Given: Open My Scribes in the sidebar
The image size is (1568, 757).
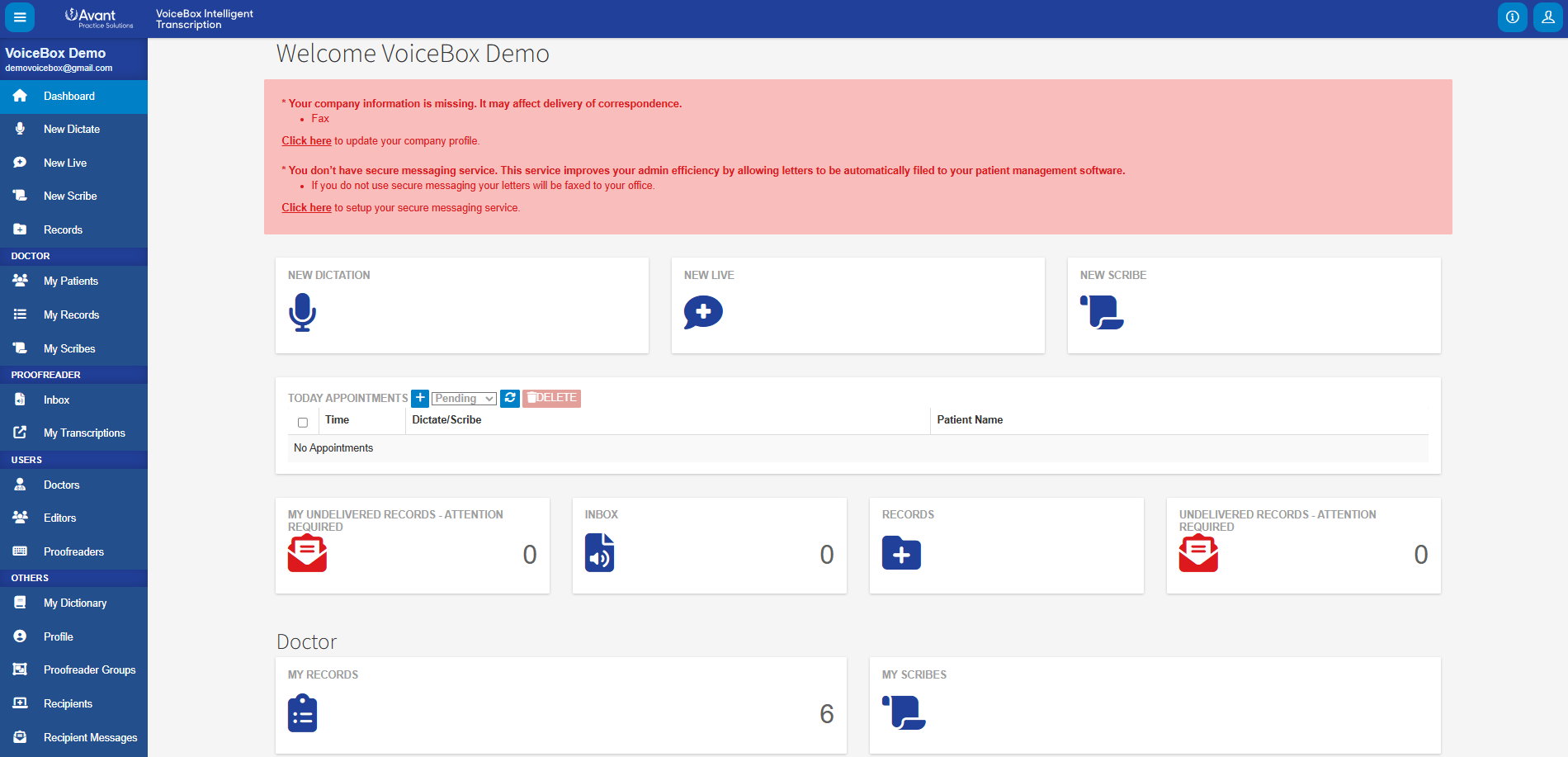Looking at the screenshot, I should click(x=73, y=348).
